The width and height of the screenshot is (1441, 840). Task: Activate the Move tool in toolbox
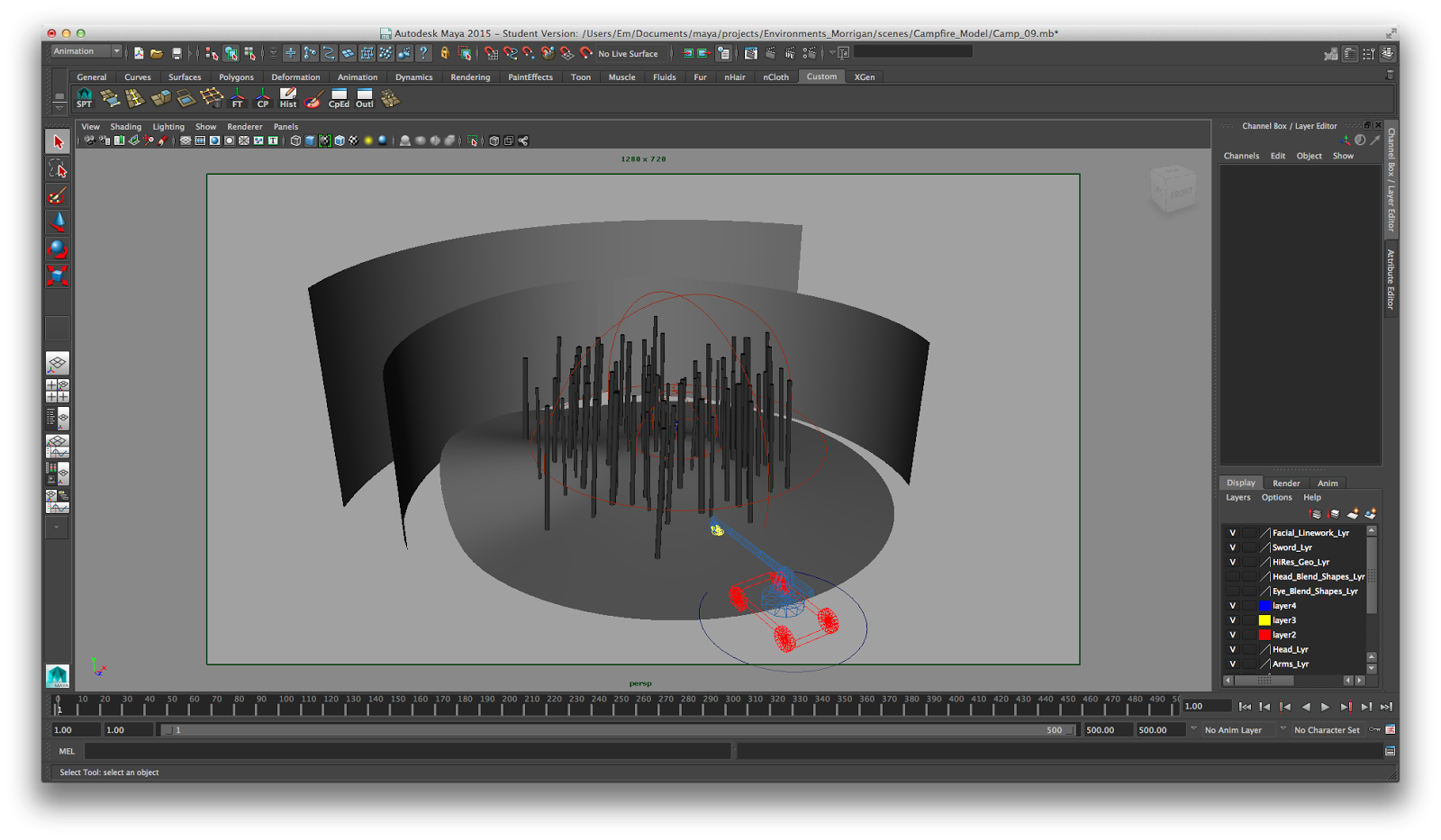pyautogui.click(x=58, y=222)
